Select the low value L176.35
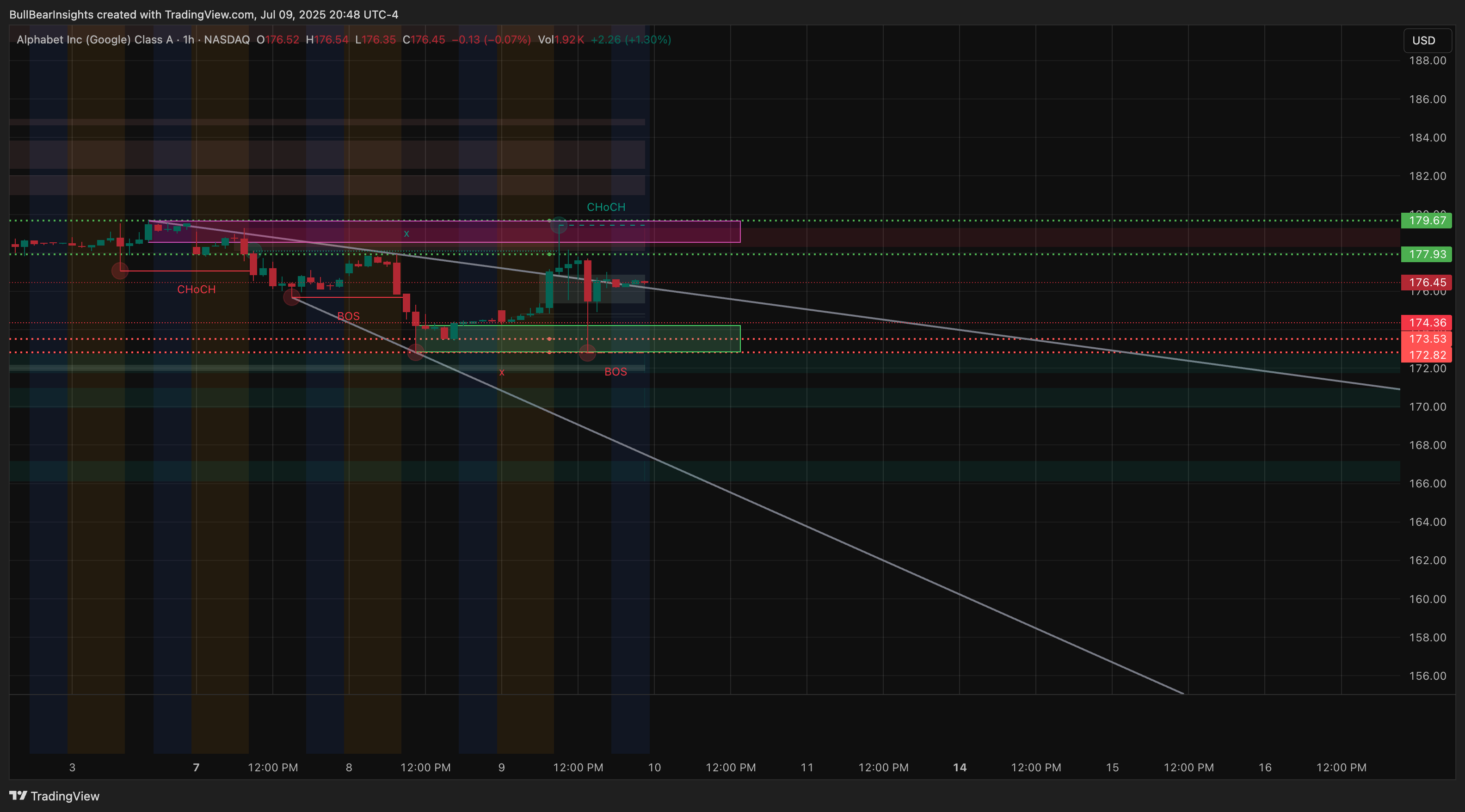Viewport: 1465px width, 812px height. pyautogui.click(x=375, y=40)
